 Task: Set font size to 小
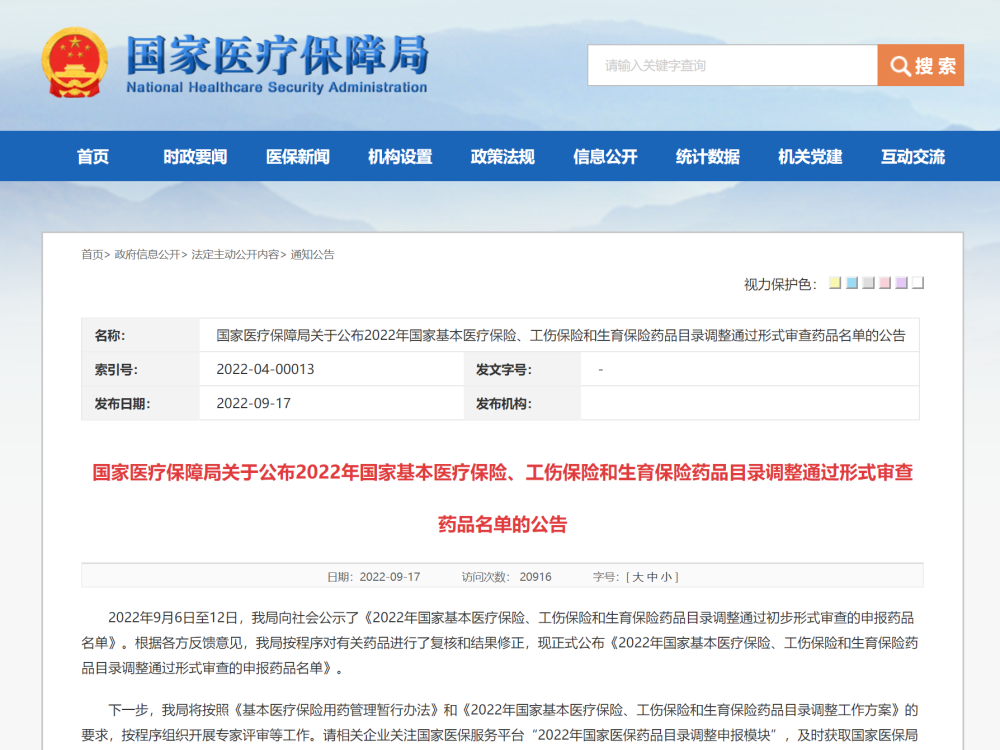pyautogui.click(x=666, y=577)
